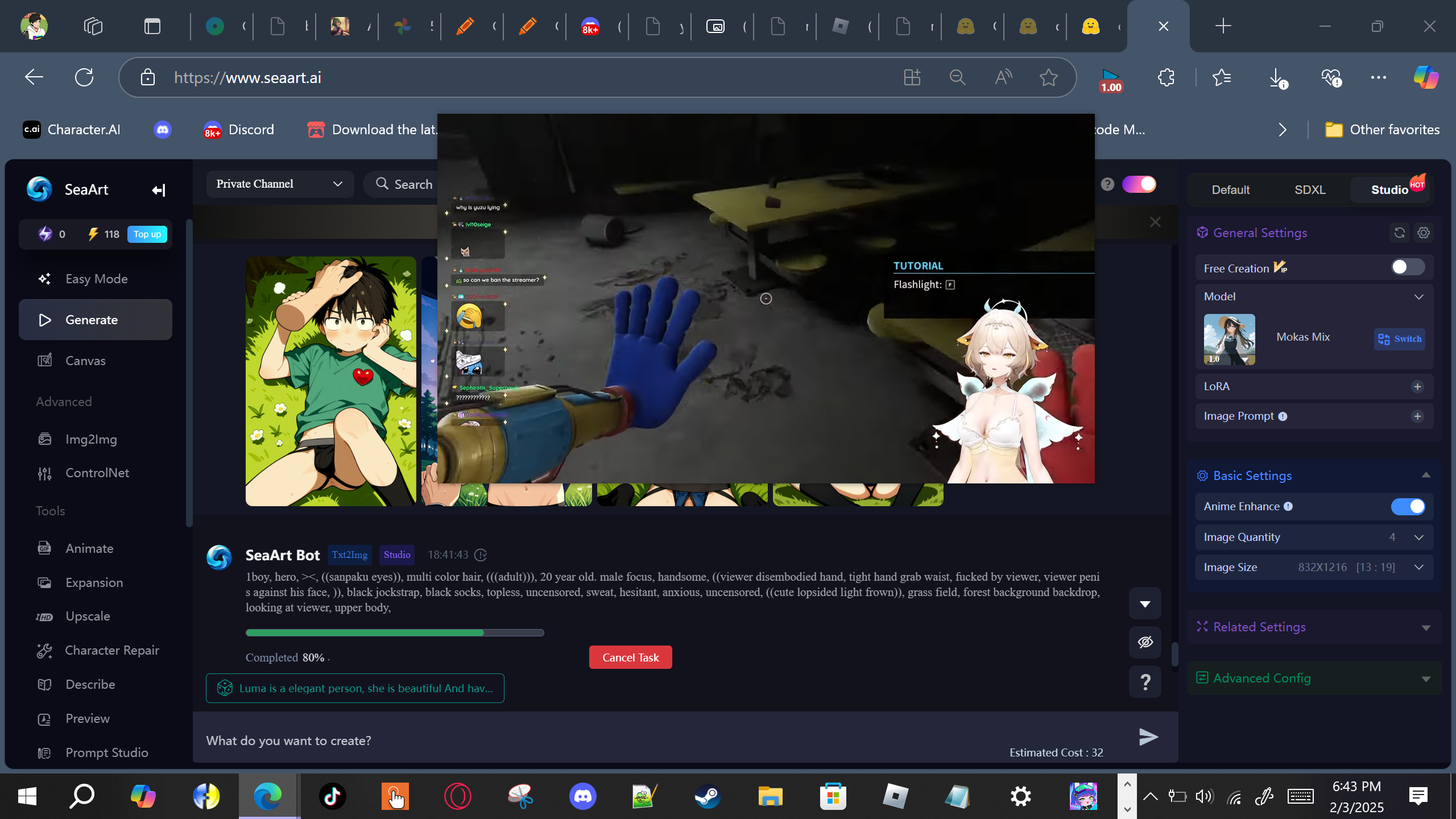Open the Character.AI bookmark

72,130
